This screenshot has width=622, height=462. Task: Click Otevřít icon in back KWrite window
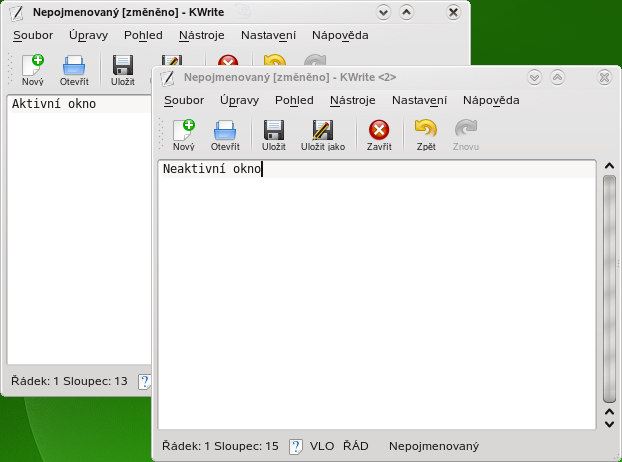[74, 65]
